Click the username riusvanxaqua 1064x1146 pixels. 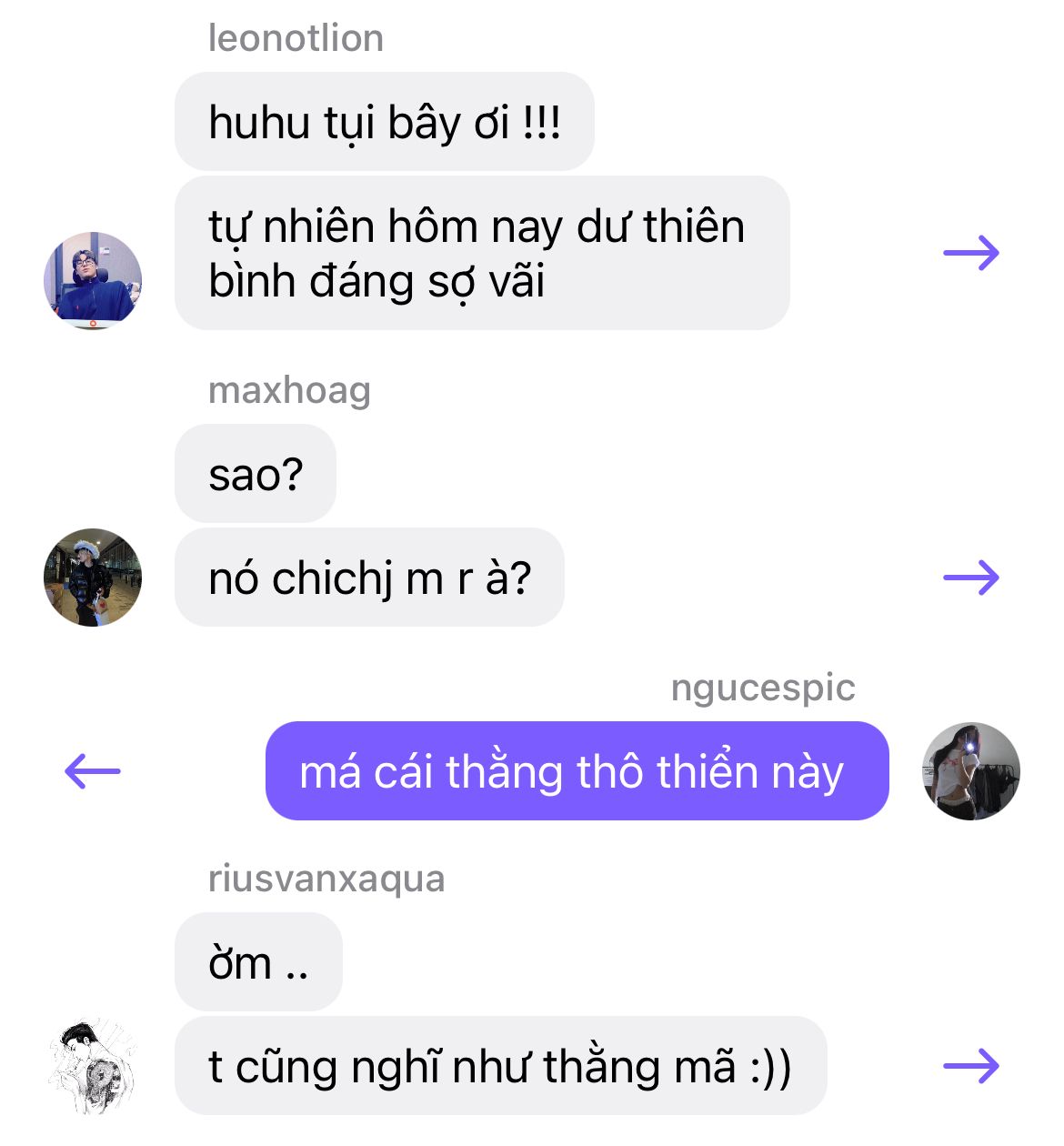coord(326,880)
